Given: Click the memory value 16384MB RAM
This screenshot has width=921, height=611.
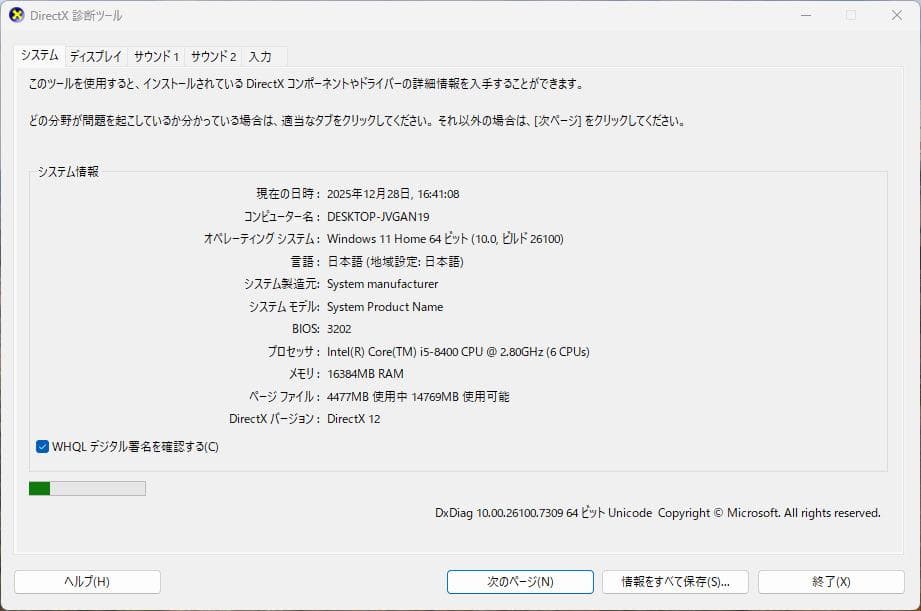Looking at the screenshot, I should [x=365, y=374].
